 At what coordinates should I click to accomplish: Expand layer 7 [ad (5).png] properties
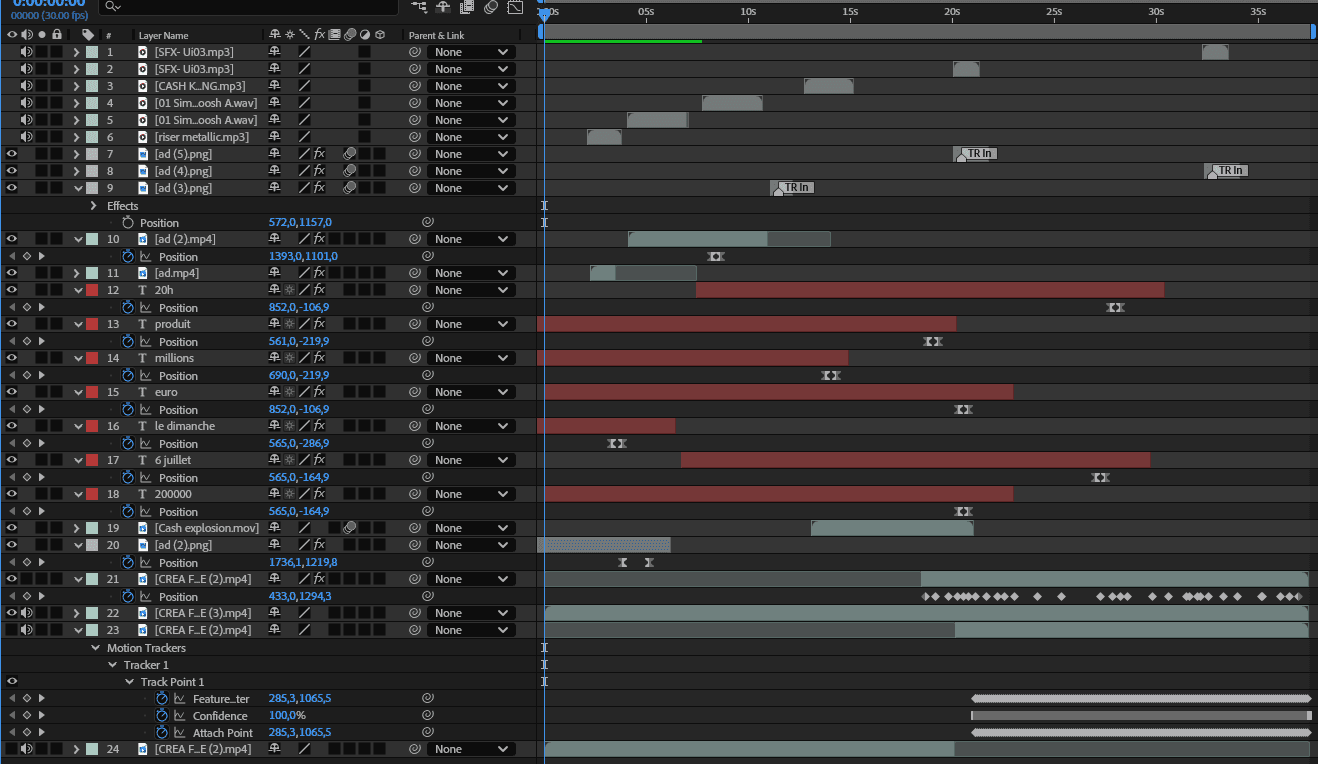click(77, 154)
